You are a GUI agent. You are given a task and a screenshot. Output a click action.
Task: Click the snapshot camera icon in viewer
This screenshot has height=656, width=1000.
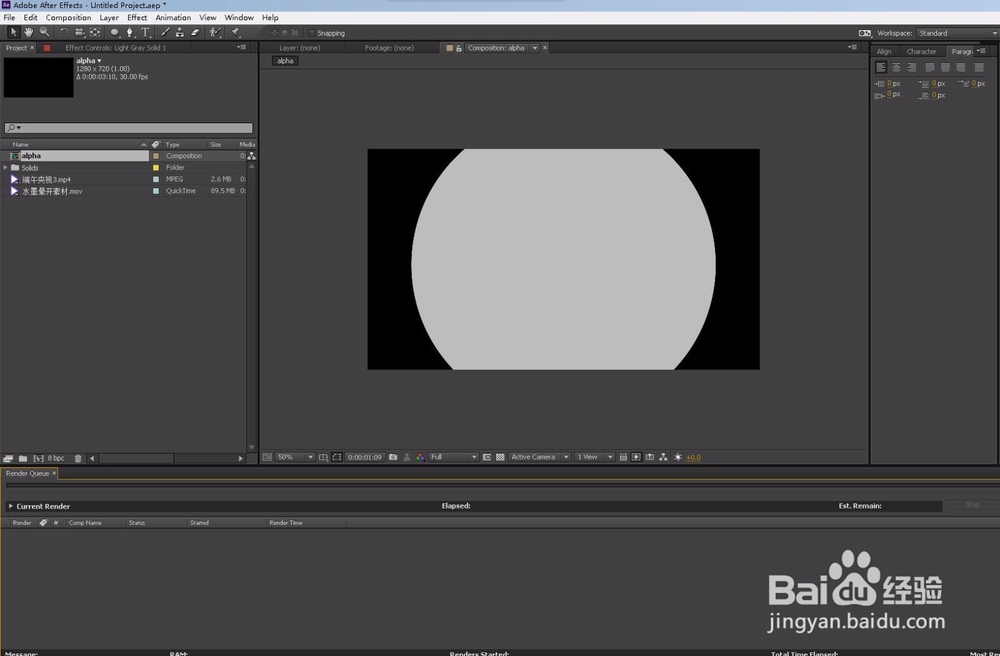[x=393, y=457]
